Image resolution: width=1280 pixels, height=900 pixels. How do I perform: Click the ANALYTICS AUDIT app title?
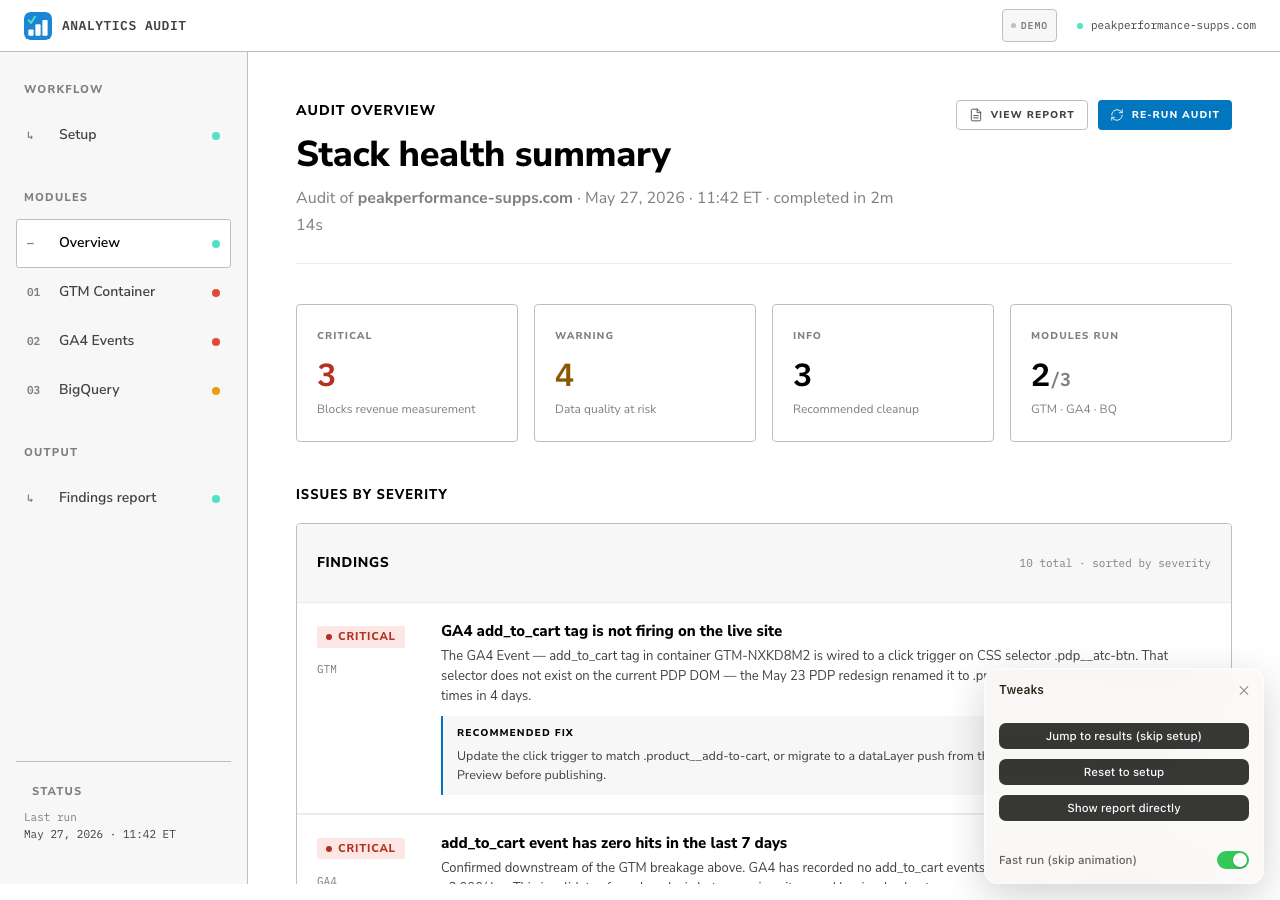(x=124, y=26)
